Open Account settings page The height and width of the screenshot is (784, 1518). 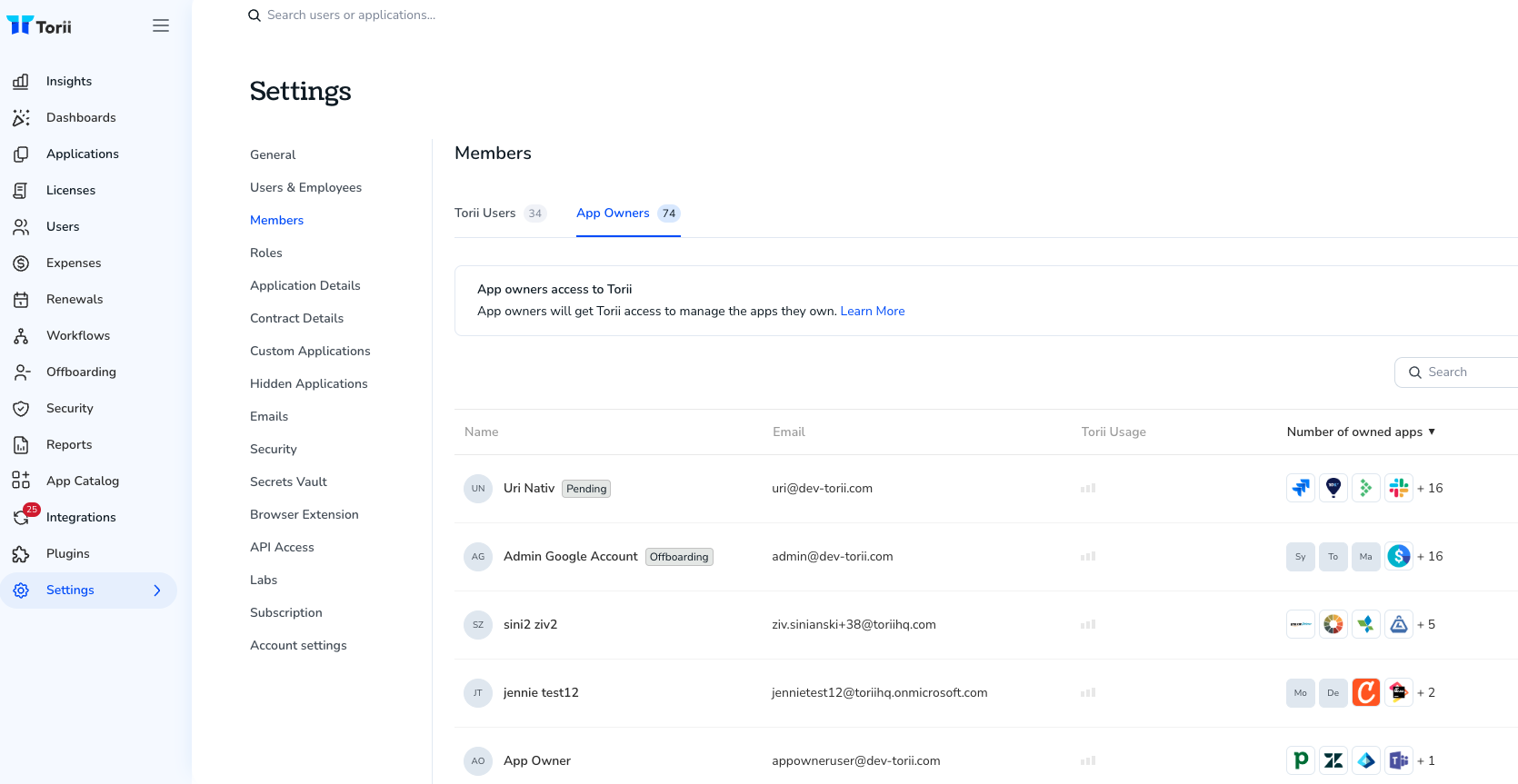coord(298,646)
